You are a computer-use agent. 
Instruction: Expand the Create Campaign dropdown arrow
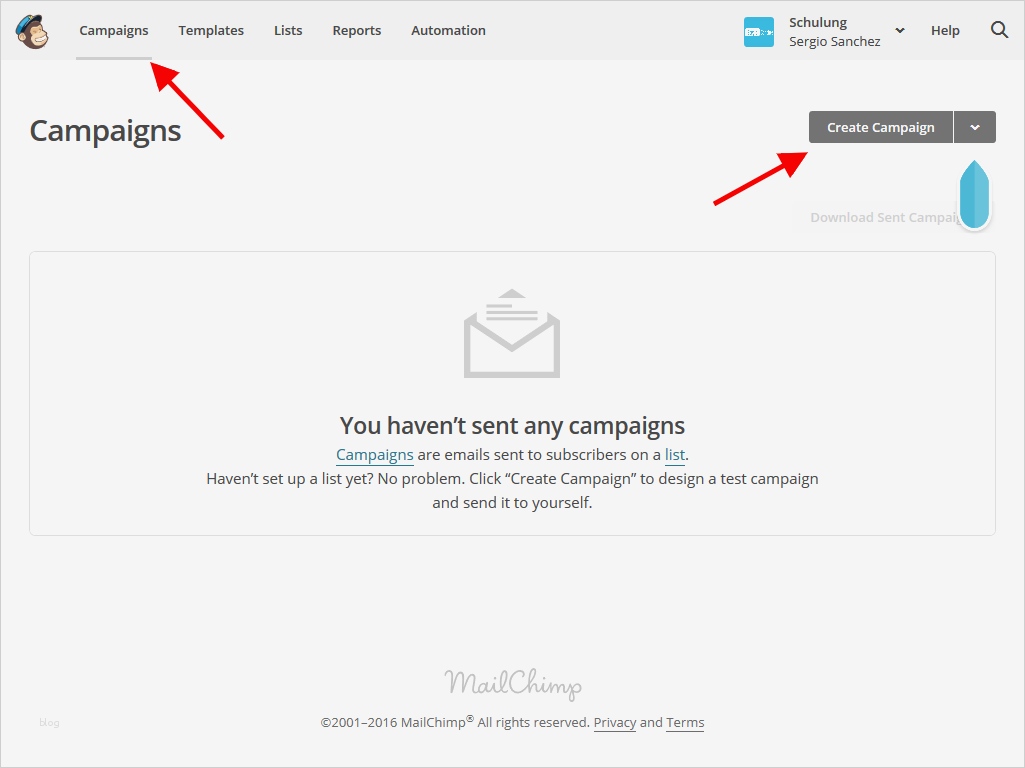(975, 127)
